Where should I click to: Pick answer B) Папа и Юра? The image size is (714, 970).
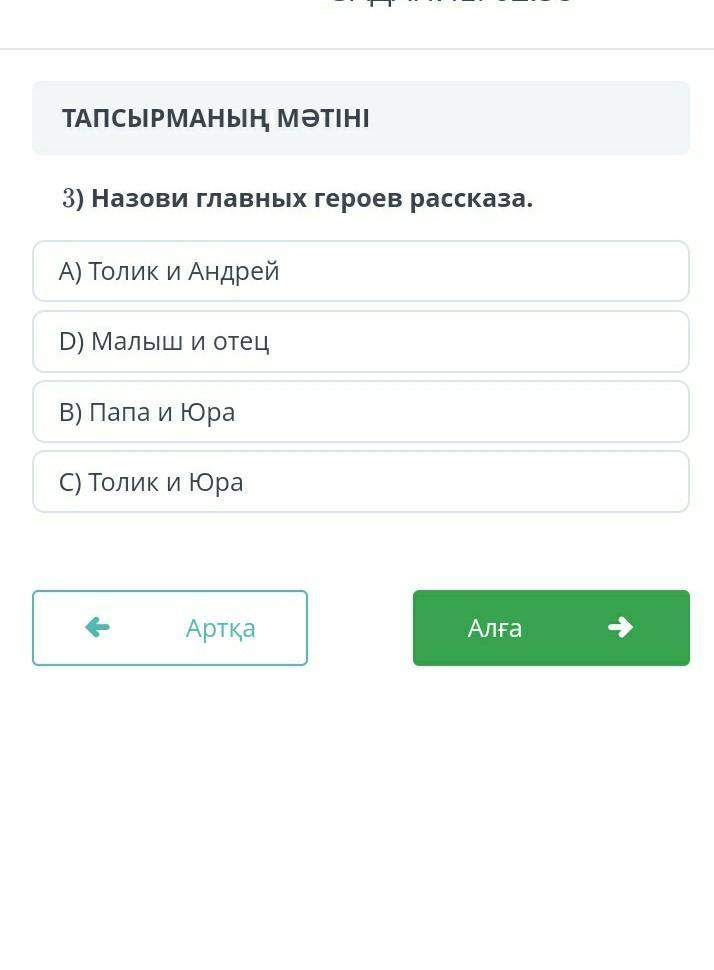tap(360, 411)
